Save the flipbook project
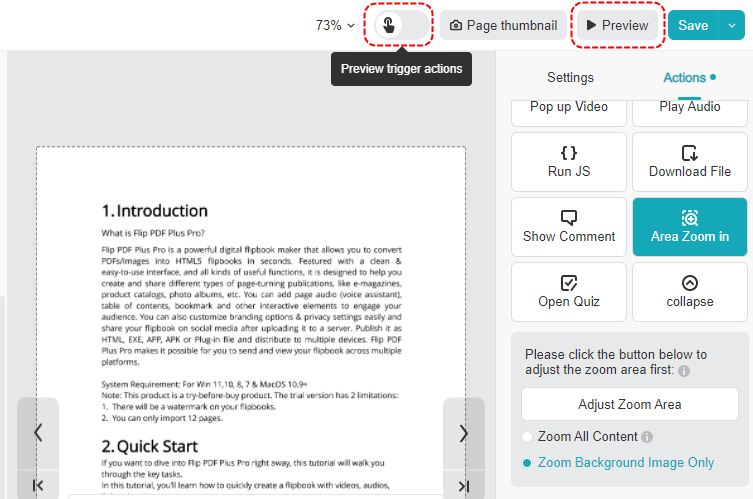The height and width of the screenshot is (499, 753). [x=693, y=25]
